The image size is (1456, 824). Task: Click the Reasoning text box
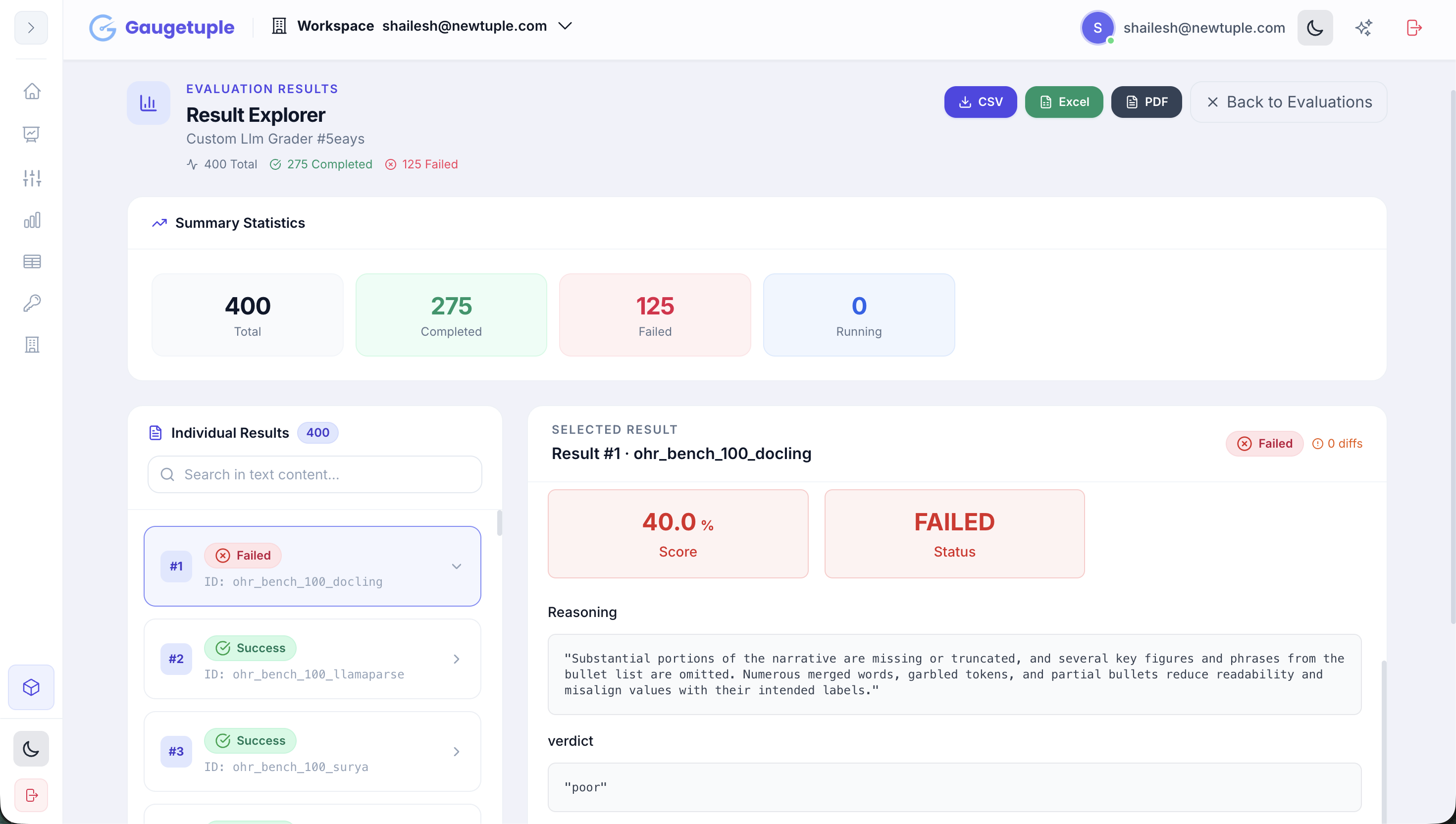(x=954, y=674)
